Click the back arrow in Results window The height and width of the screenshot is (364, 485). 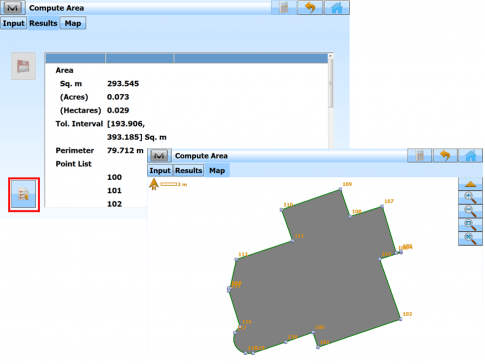click(310, 7)
